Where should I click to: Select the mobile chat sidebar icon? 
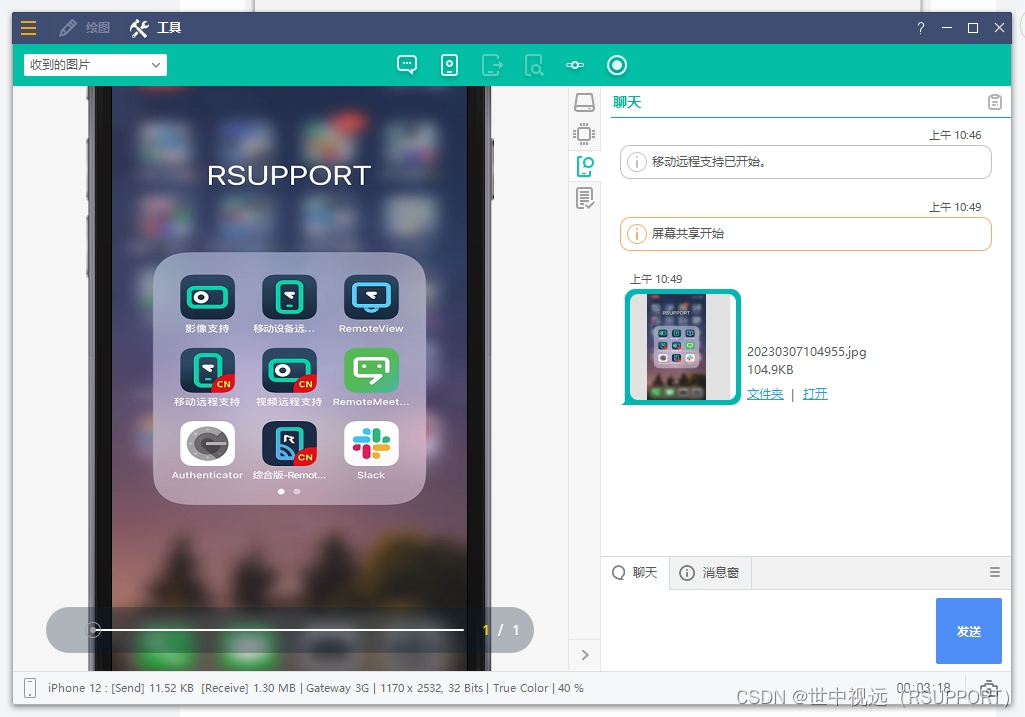tap(584, 166)
